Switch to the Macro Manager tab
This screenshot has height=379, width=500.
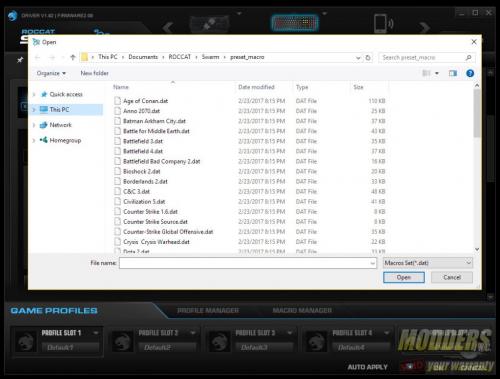click(x=302, y=311)
